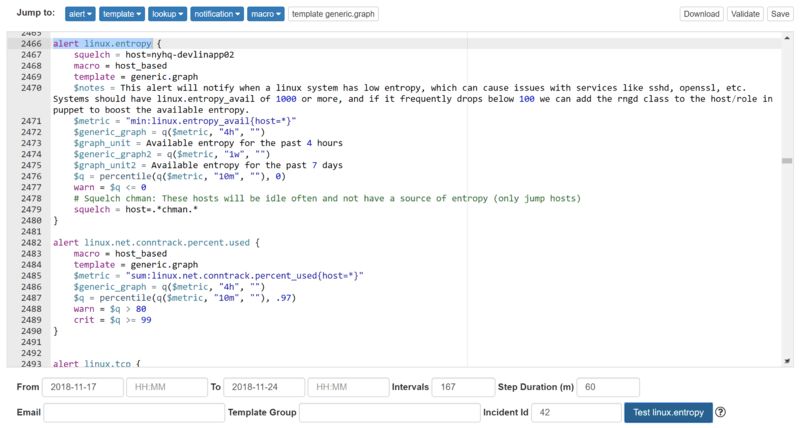Expand the lookup dropdown
This screenshot has height=428, width=800.
click(166, 14)
